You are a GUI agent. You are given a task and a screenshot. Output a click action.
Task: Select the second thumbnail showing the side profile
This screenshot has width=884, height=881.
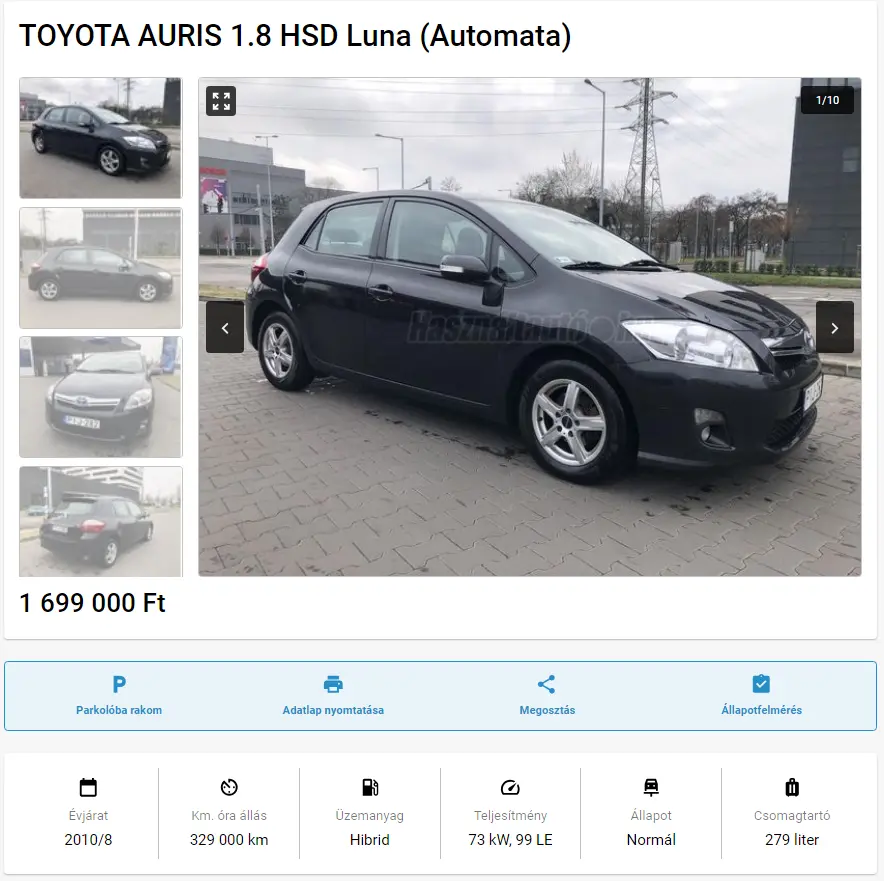[101, 268]
